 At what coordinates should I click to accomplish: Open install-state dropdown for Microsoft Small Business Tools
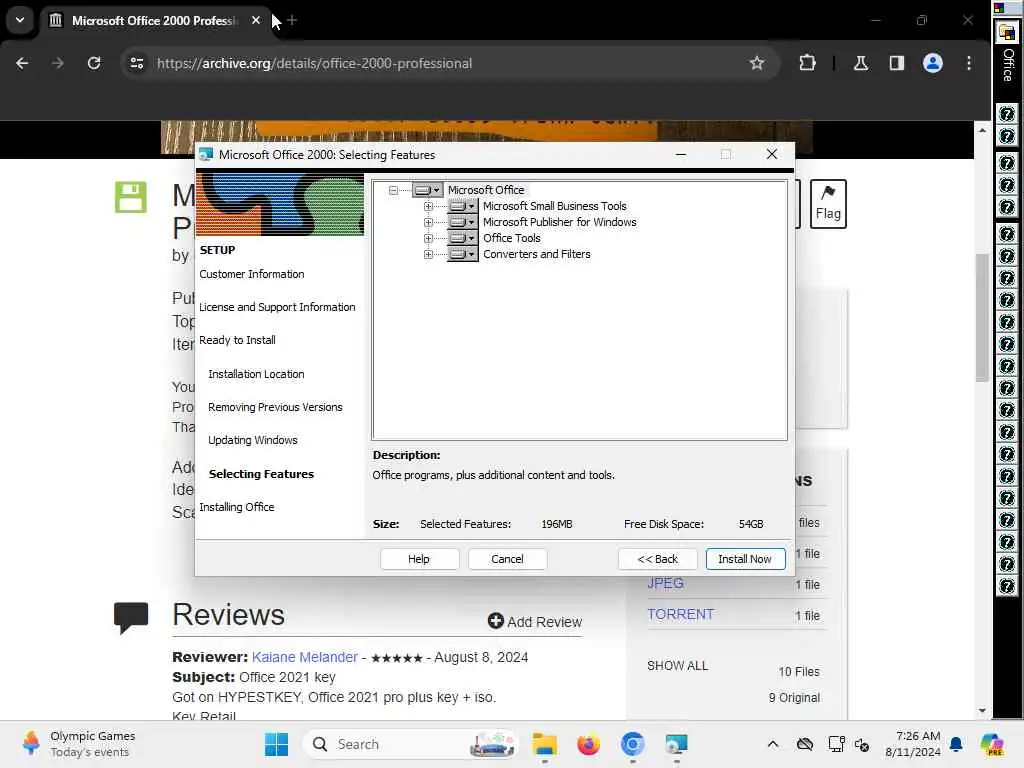point(462,206)
